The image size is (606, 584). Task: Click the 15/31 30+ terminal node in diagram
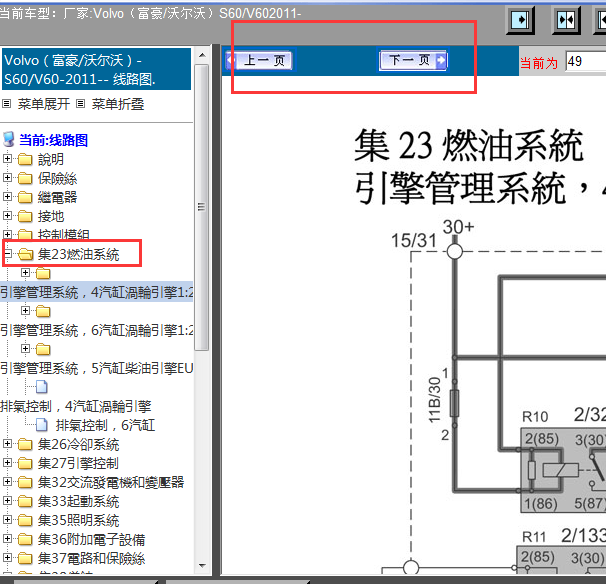(455, 251)
